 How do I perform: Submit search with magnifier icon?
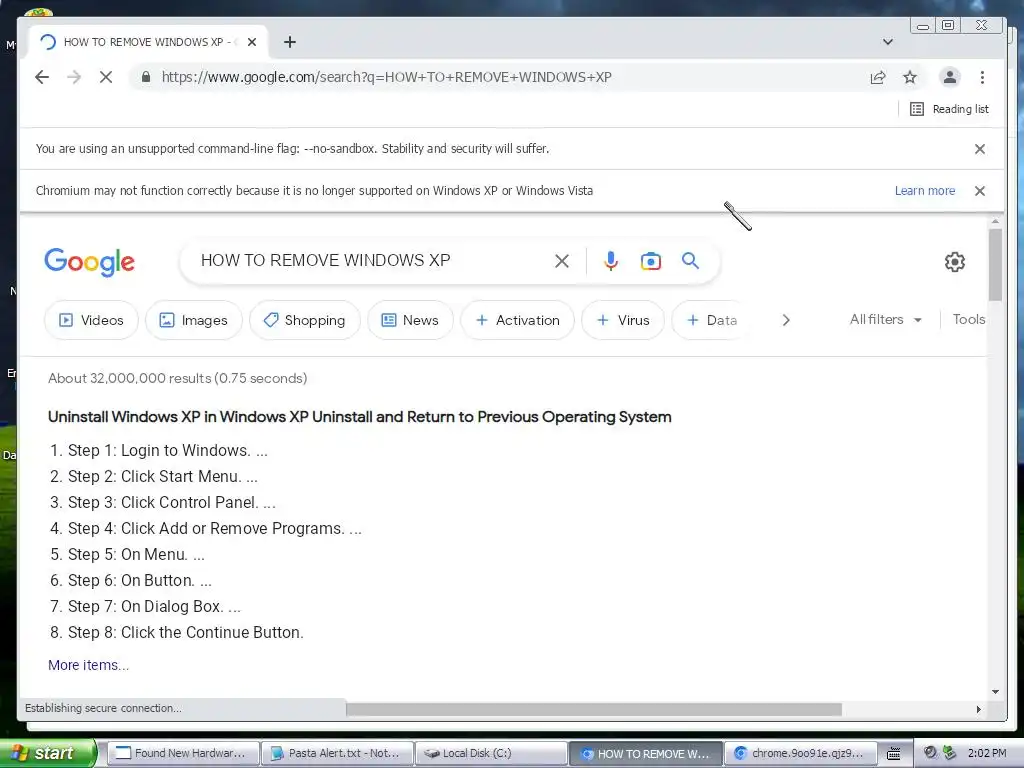click(690, 261)
